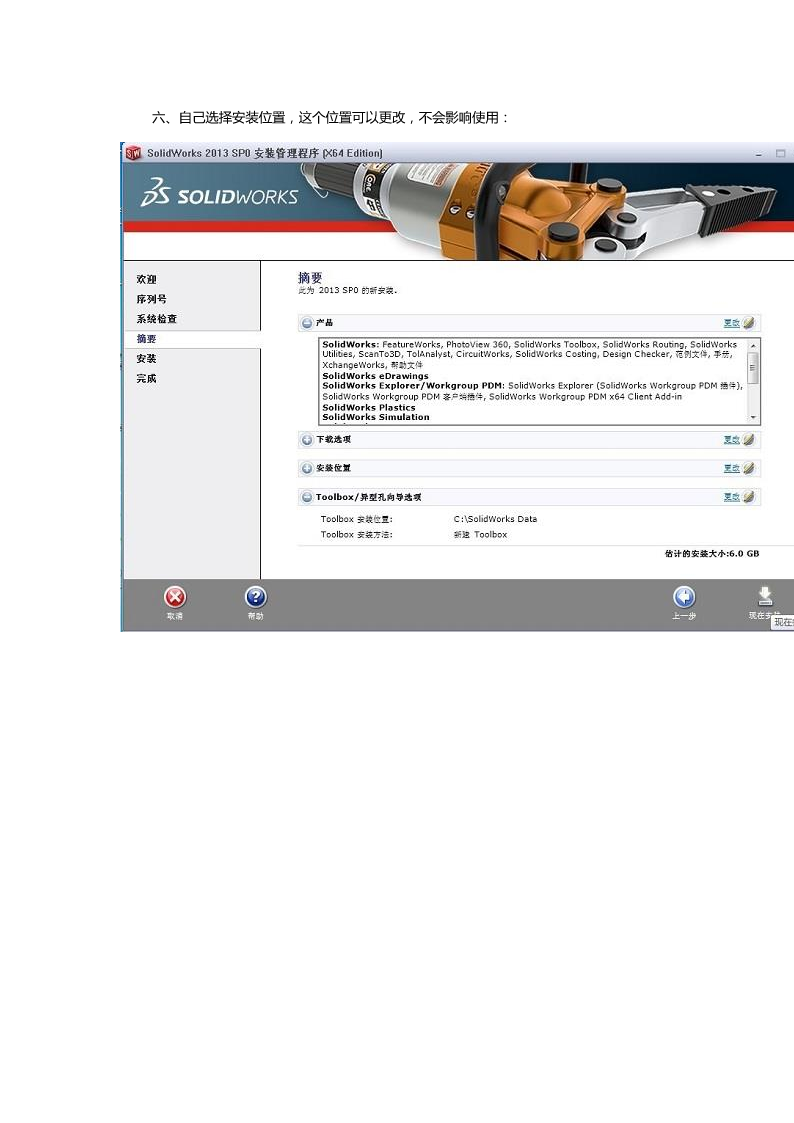Click the SolidWorks SW title bar icon
Image resolution: width=794 pixels, height=1123 pixels.
[x=133, y=153]
